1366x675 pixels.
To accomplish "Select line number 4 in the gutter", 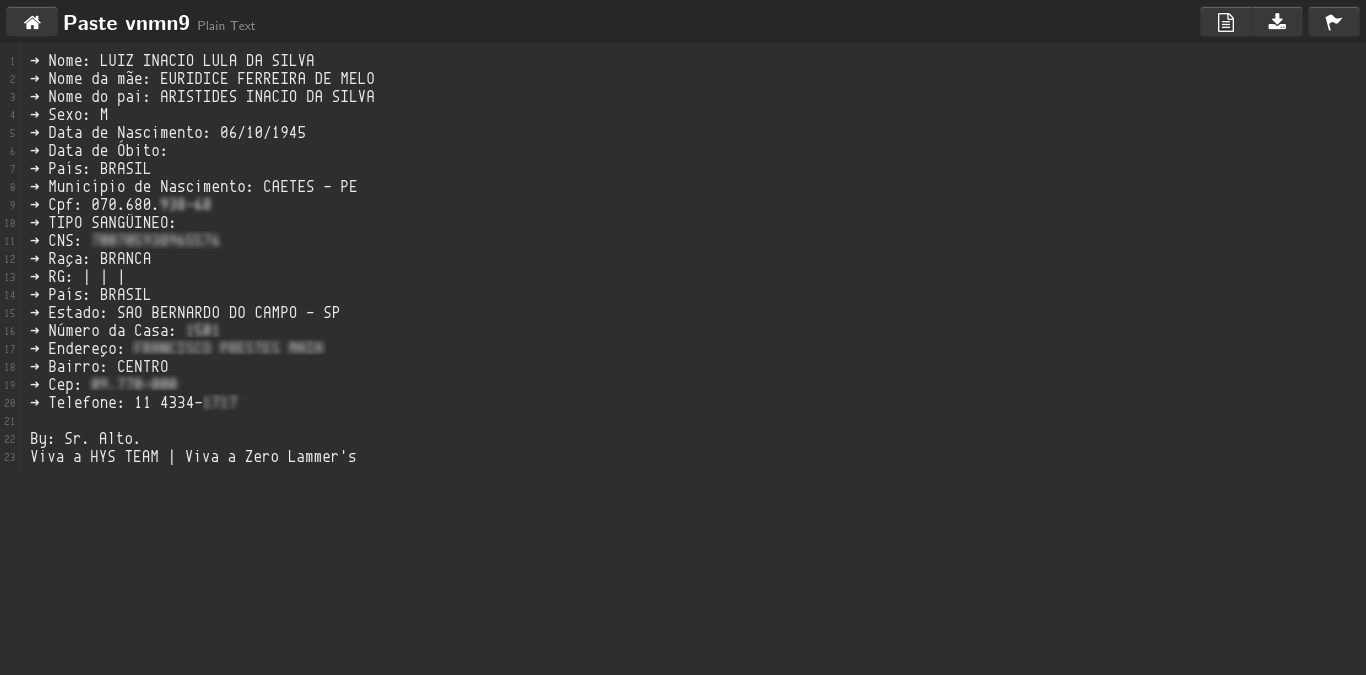I will 12,115.
